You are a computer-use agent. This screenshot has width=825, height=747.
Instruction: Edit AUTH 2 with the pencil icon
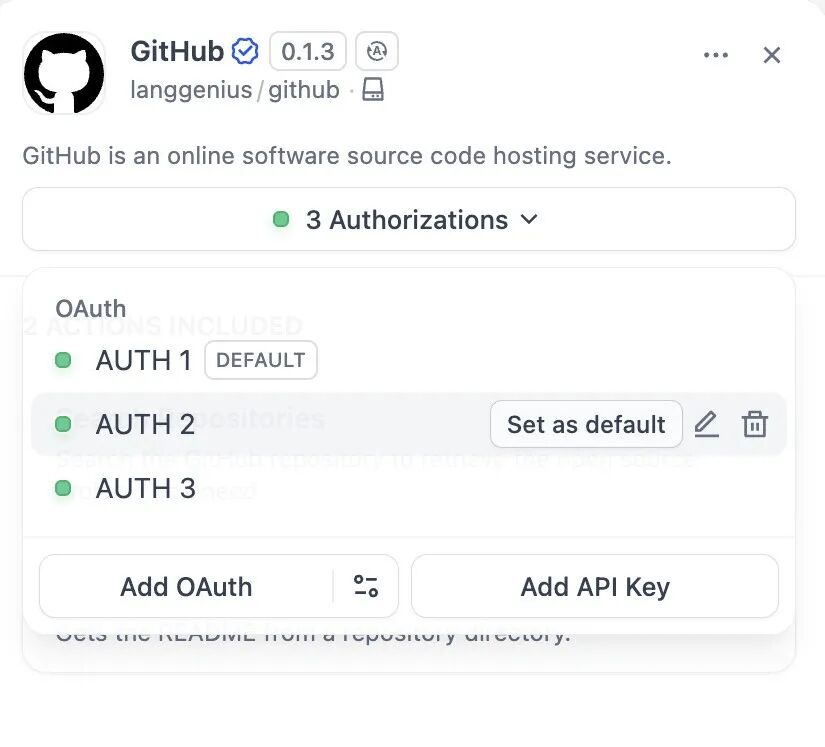click(x=706, y=424)
